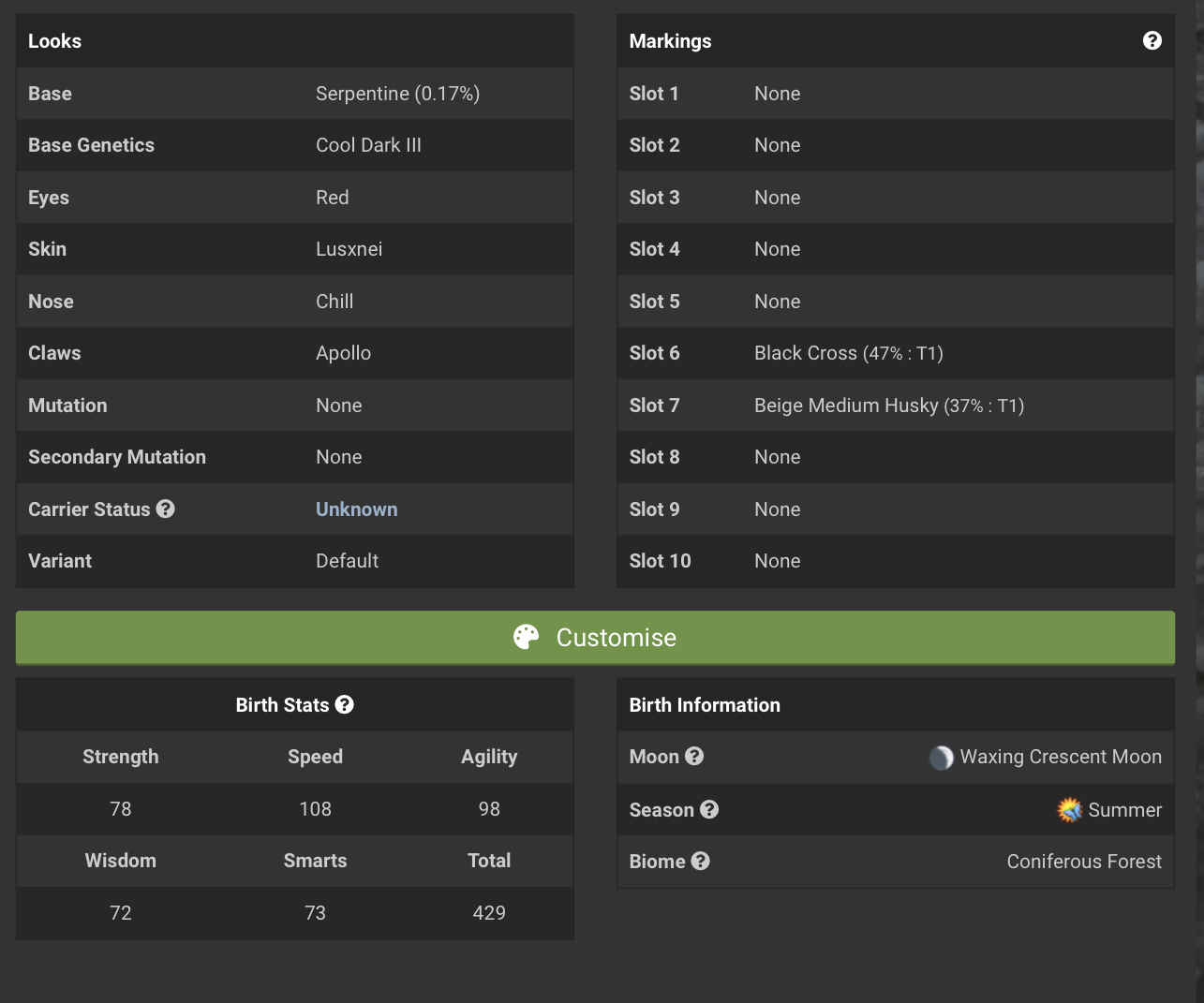
Task: Open the Unknown carrier status link
Action: pyautogui.click(x=357, y=509)
